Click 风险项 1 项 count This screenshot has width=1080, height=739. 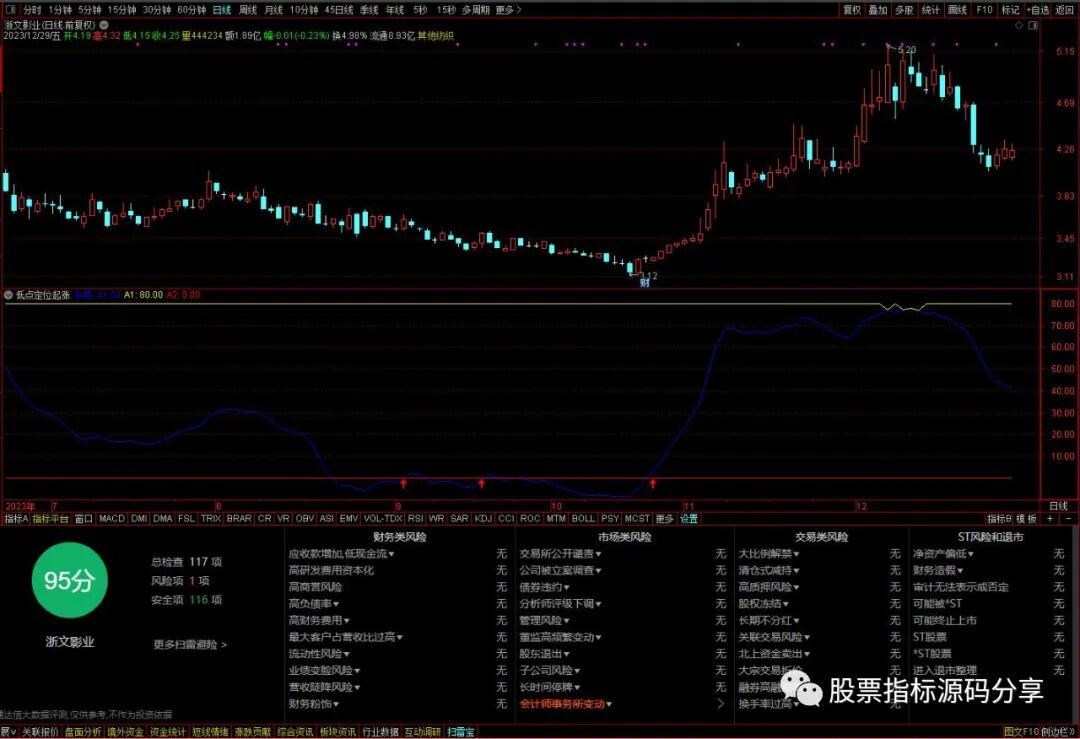tap(180, 581)
